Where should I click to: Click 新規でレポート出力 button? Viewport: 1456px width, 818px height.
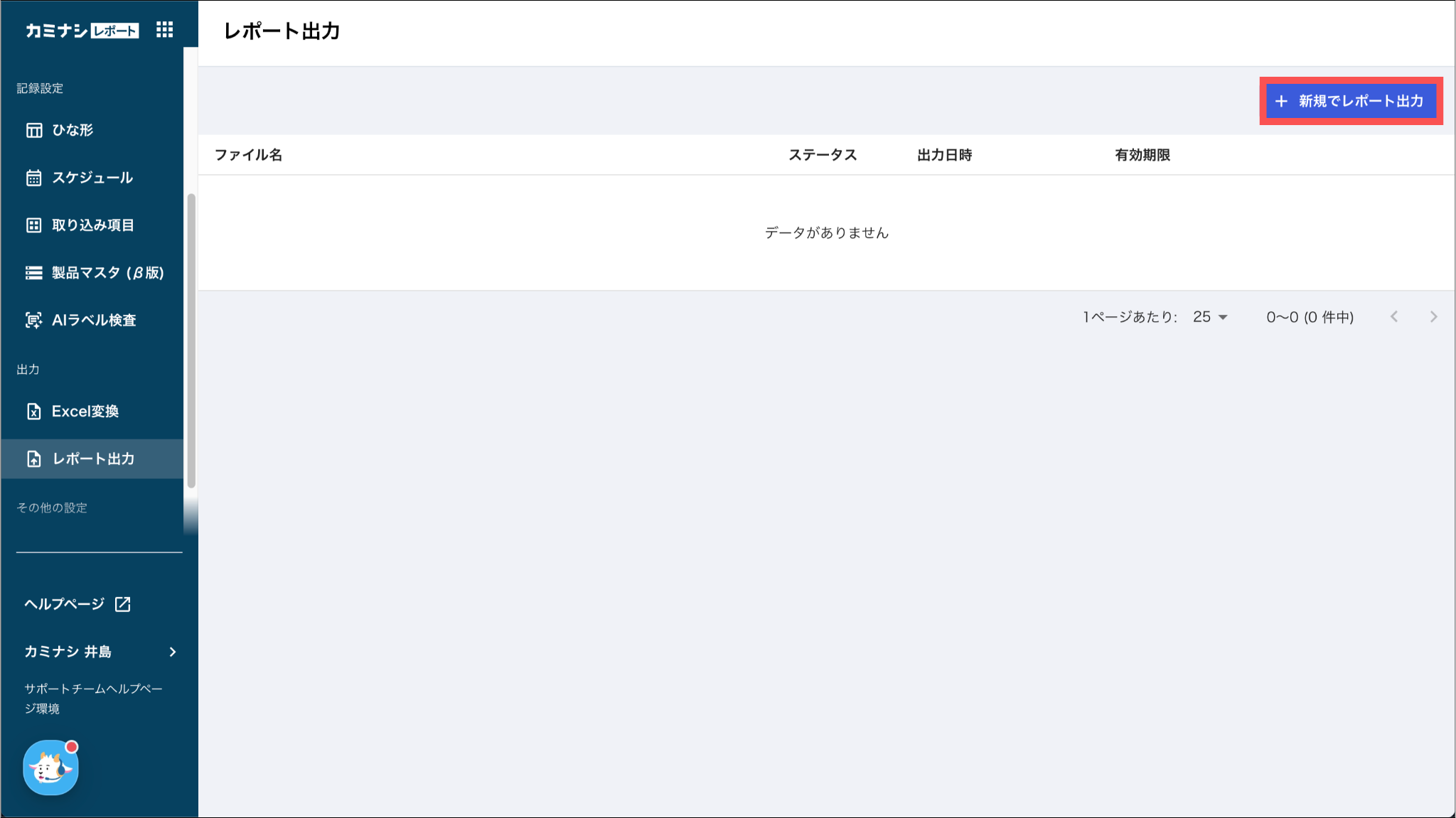[1350, 101]
